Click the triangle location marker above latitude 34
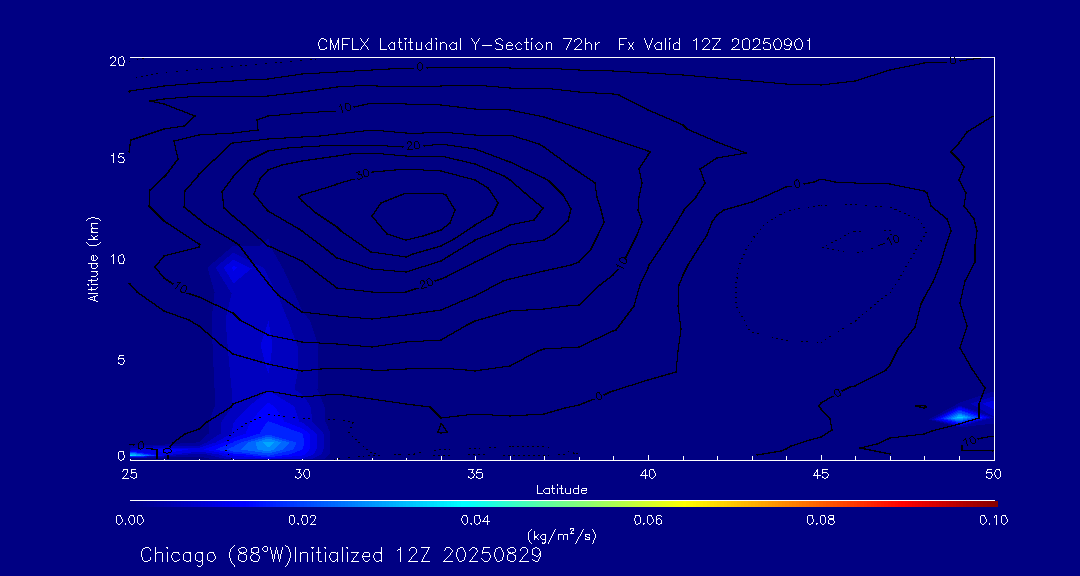This screenshot has width=1080, height=576. pos(442,428)
